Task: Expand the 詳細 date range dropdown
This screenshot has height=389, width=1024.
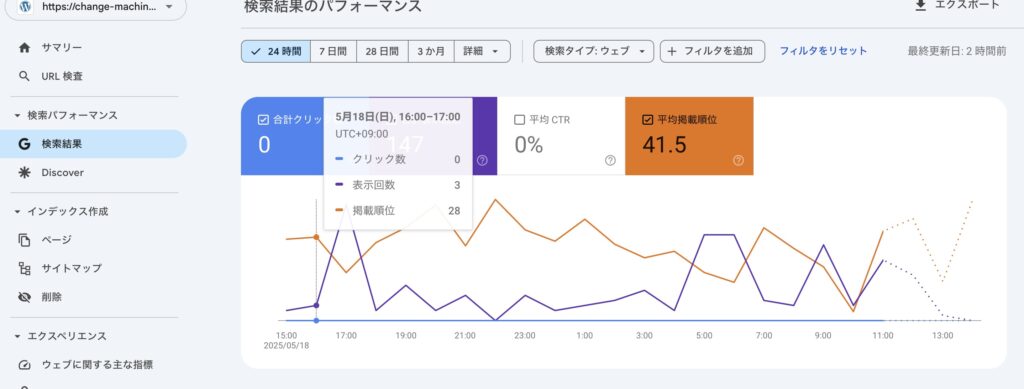Action: point(482,51)
